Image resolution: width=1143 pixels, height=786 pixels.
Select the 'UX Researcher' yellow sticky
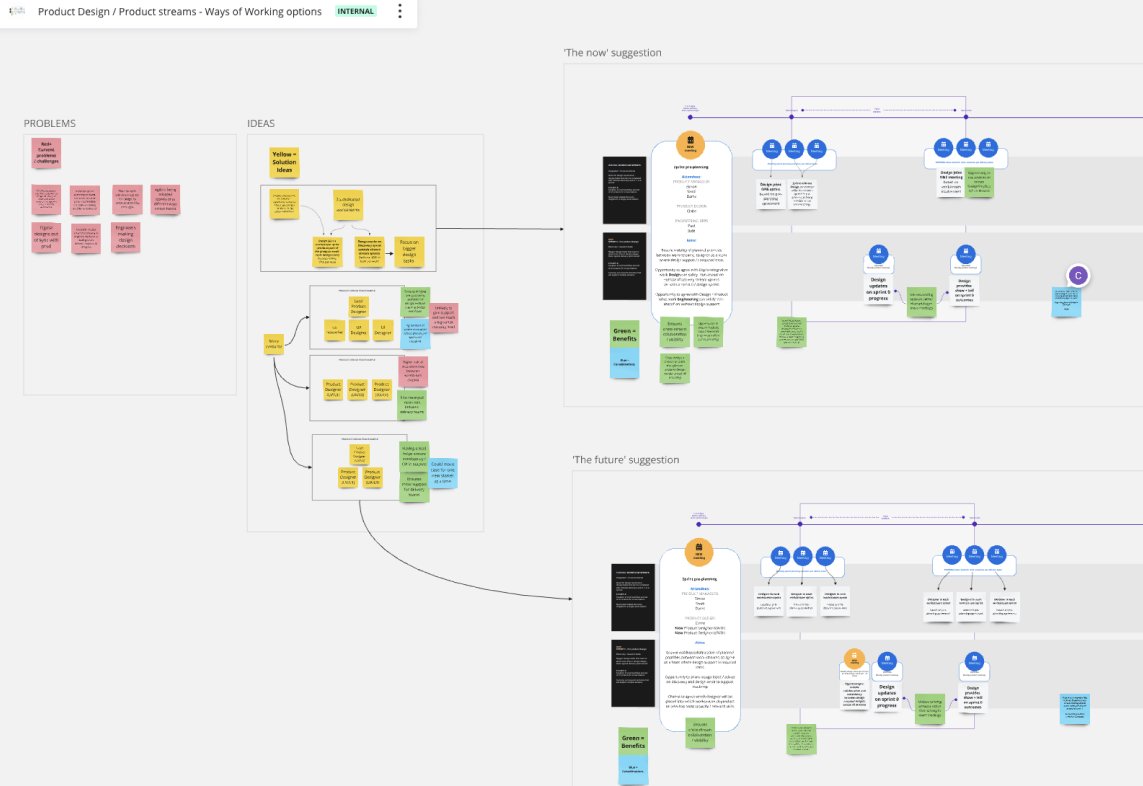[x=335, y=329]
